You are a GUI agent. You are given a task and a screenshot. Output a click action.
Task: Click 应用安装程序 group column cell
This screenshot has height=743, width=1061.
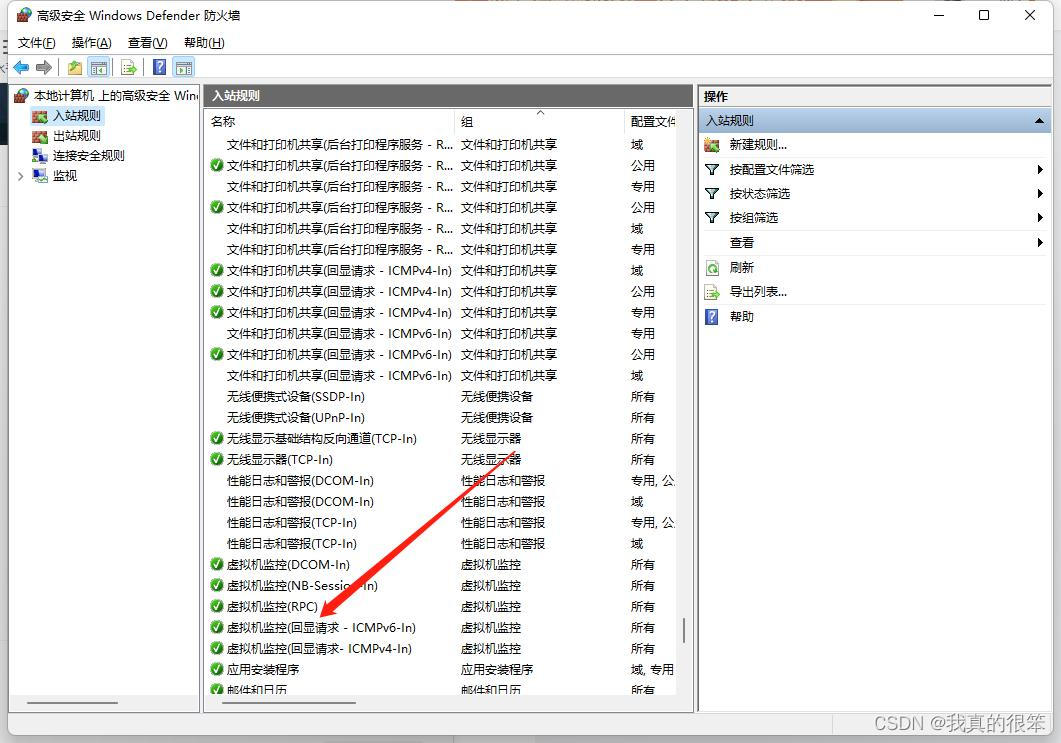[x=497, y=669]
